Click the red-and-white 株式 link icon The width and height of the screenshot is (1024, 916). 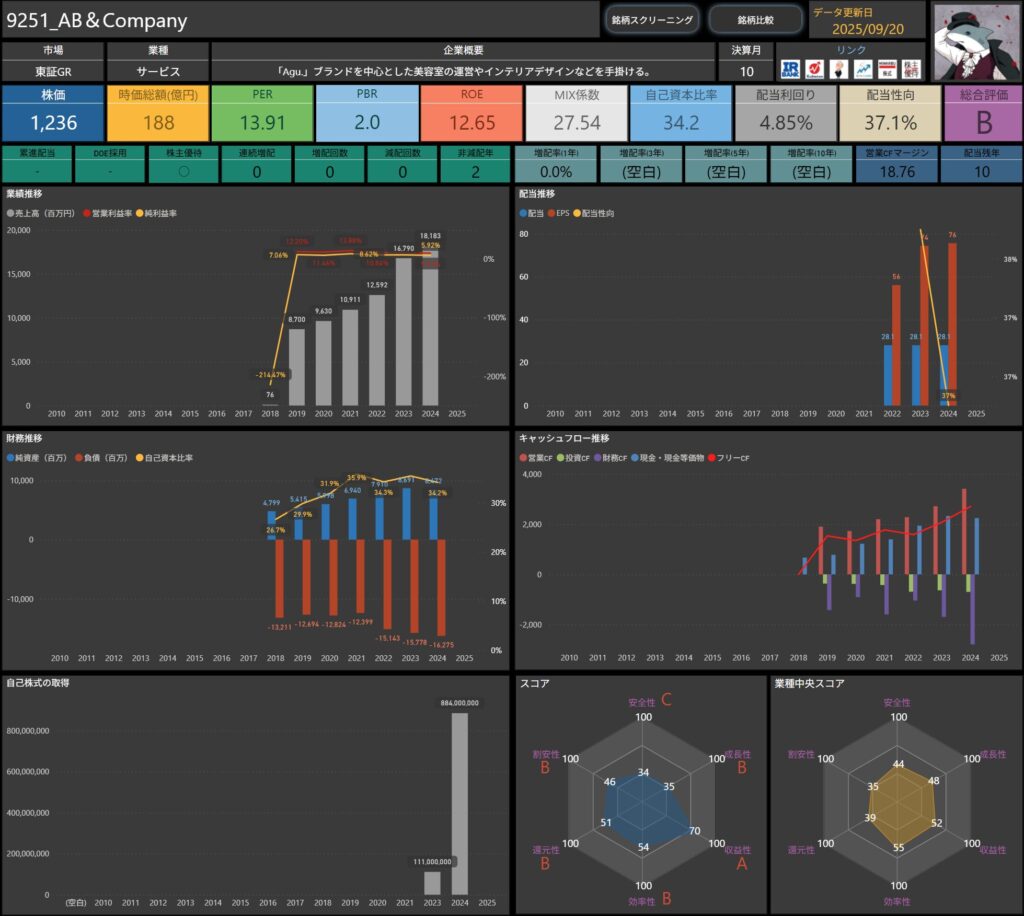pyautogui.click(x=886, y=69)
